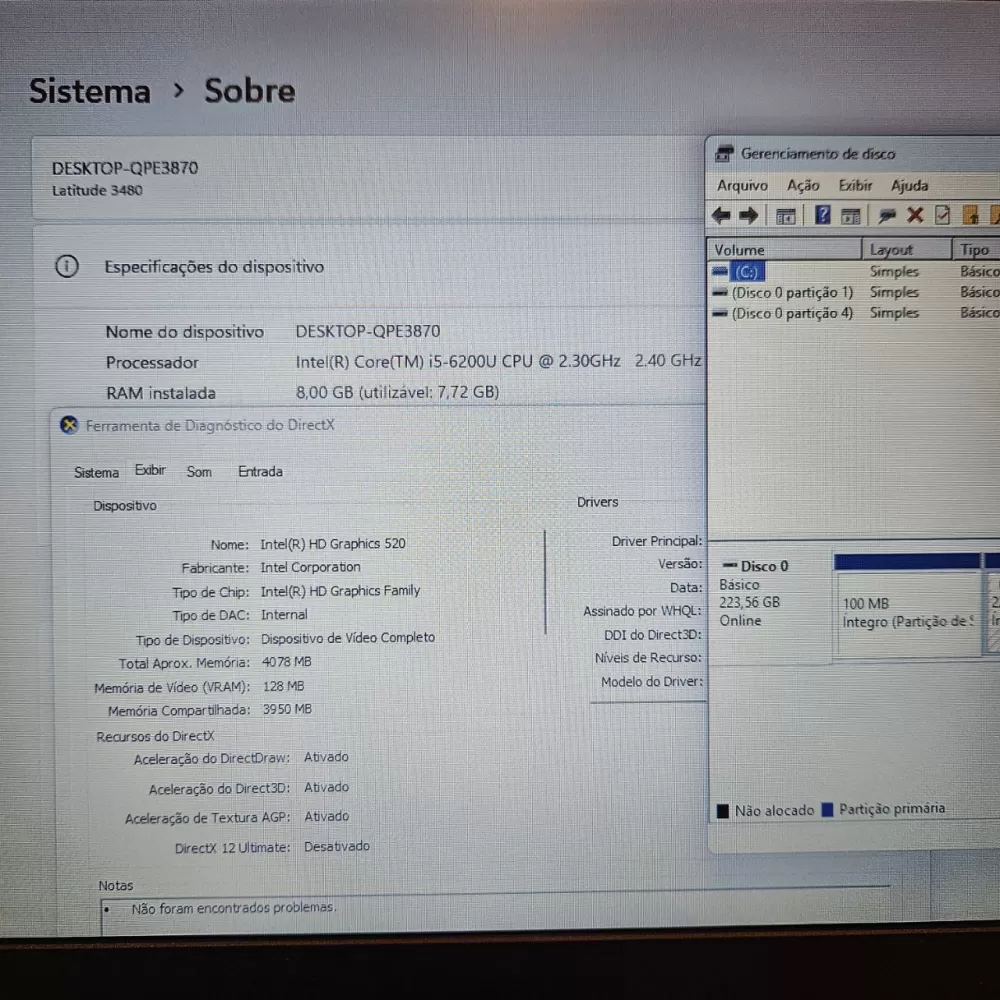Select the (C:) volume row

coord(747,271)
